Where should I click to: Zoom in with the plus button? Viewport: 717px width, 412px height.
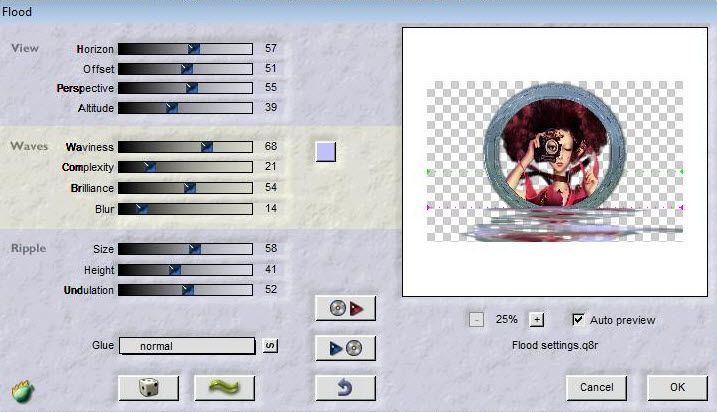[x=537, y=319]
